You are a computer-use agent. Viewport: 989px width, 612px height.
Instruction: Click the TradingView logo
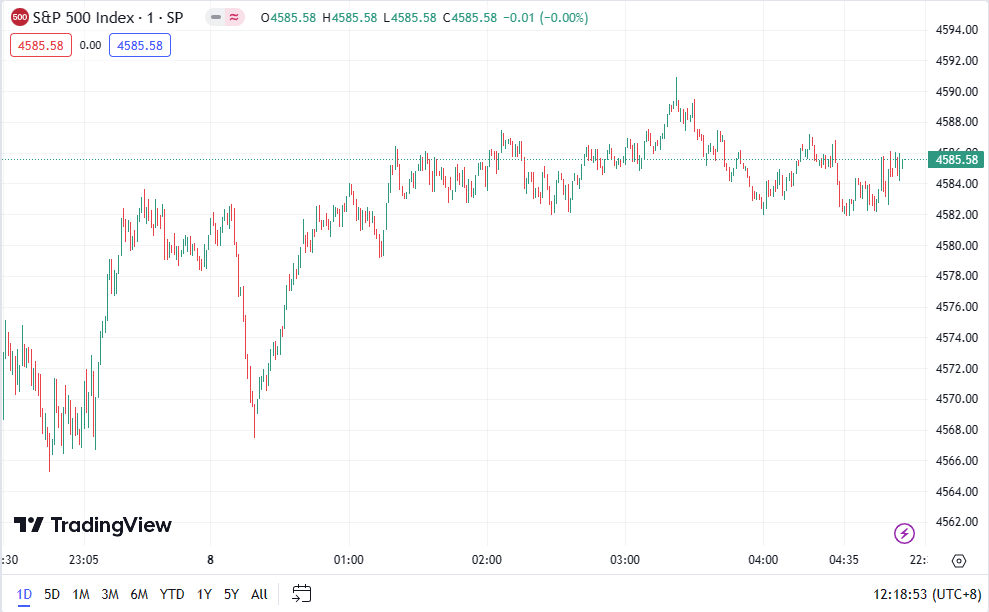click(x=92, y=525)
